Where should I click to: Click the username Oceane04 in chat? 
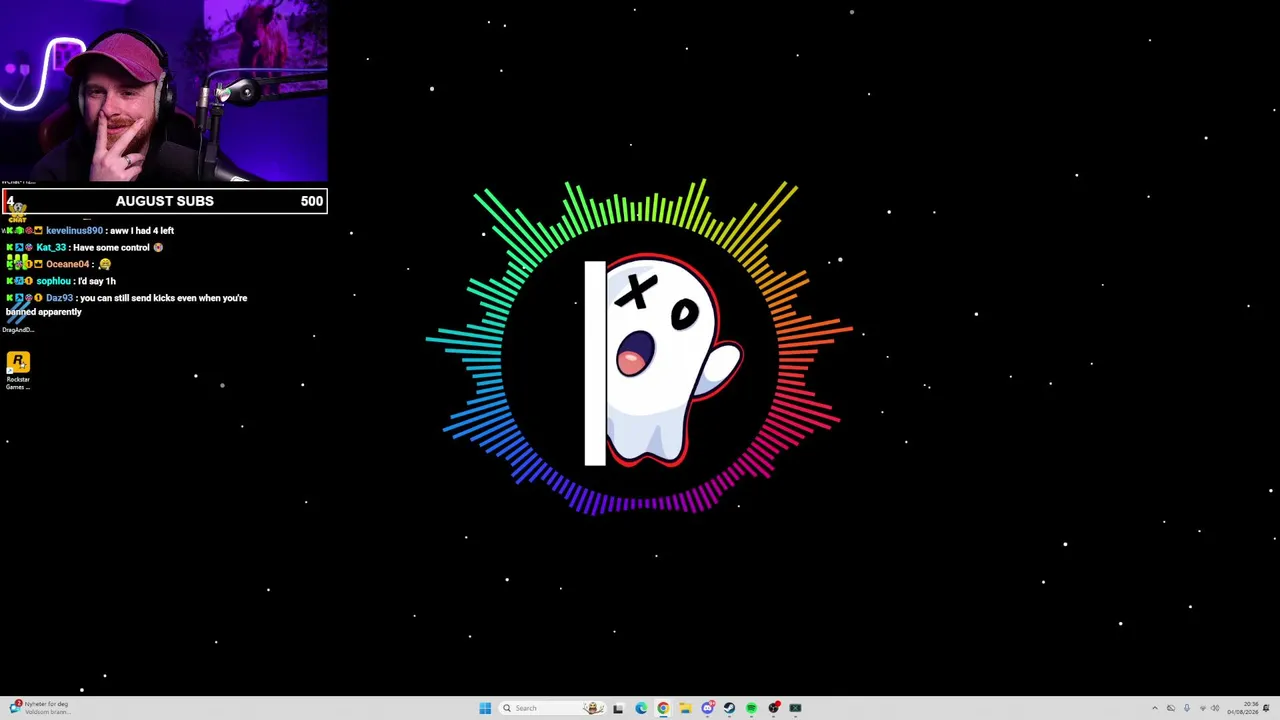(68, 264)
